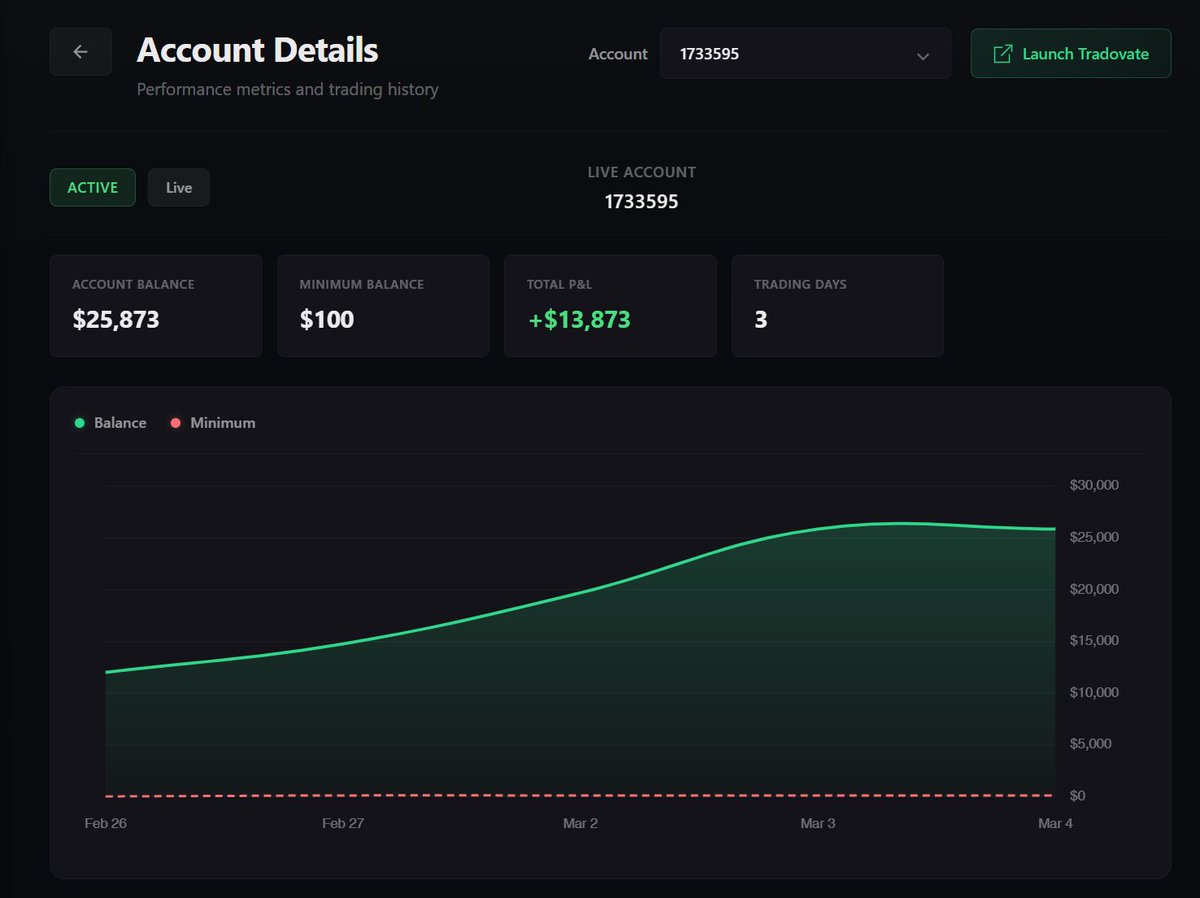Click account number 1733595 under Live Account
This screenshot has width=1200, height=898.
click(x=642, y=202)
